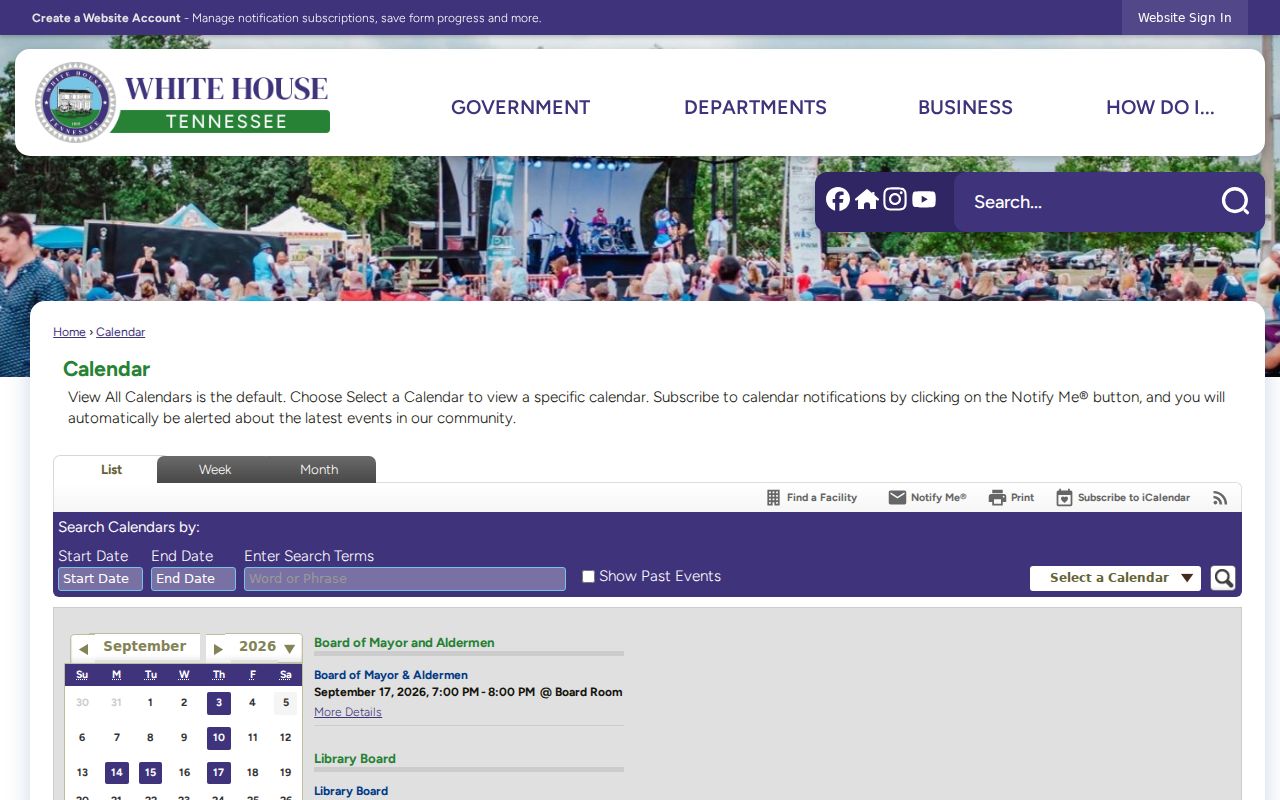Open the Instagram social icon
This screenshot has width=1280, height=800.
pyautogui.click(x=895, y=200)
